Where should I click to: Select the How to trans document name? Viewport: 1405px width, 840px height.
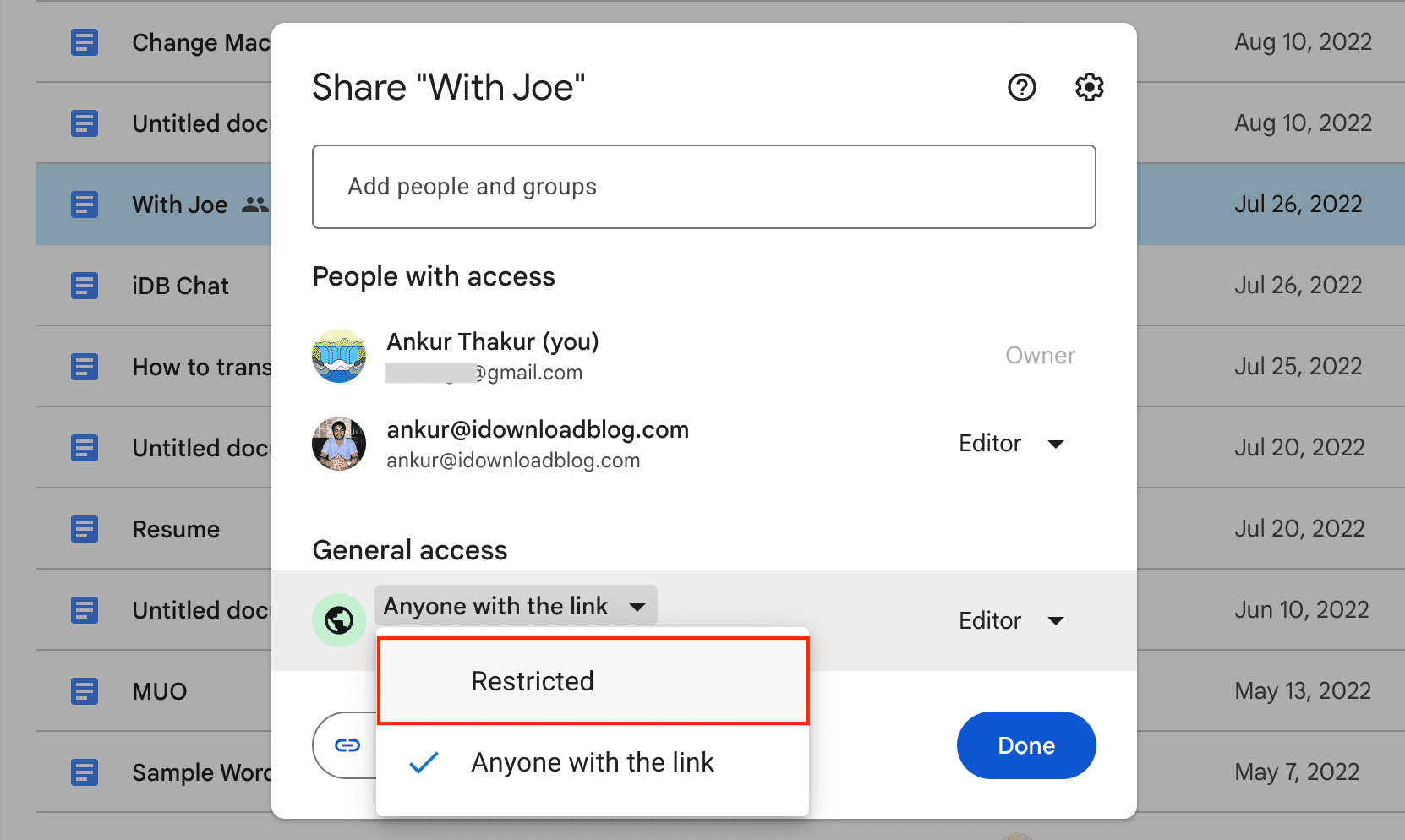pyautogui.click(x=201, y=367)
